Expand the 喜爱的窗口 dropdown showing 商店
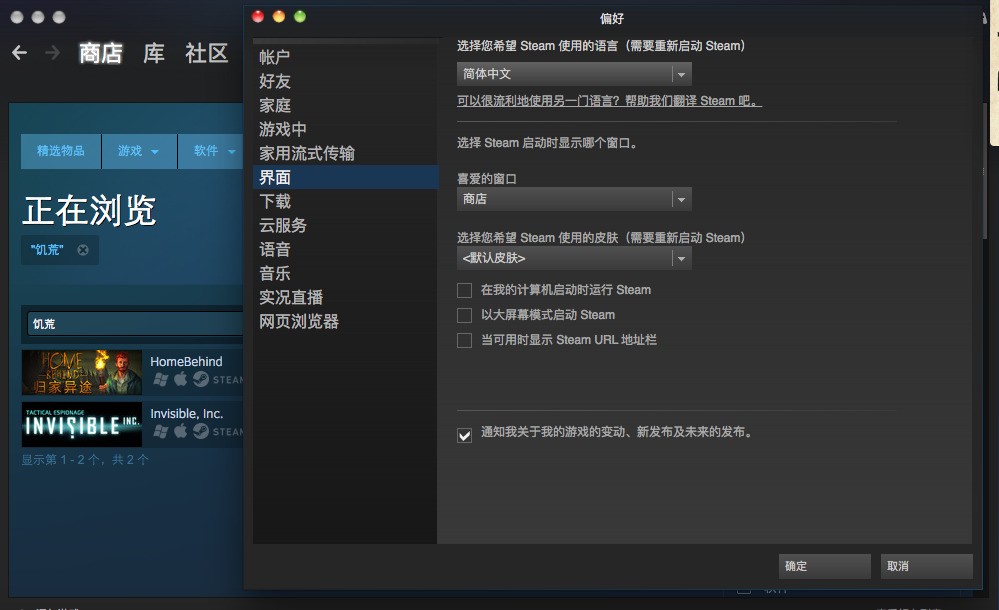 (574, 199)
